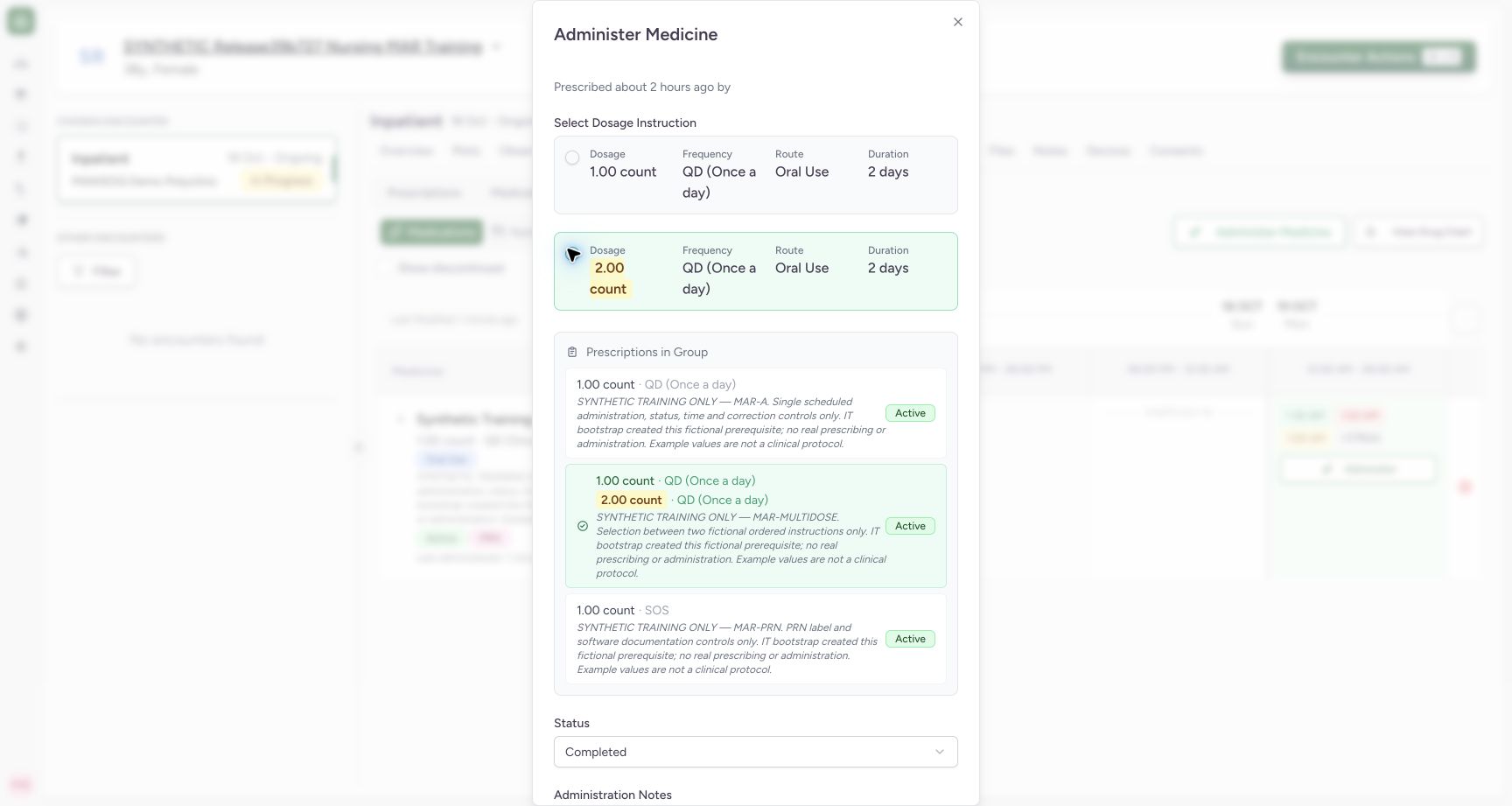Viewport: 1512px width, 806px height.
Task: Select the 2.00 count dosage instruction card
Action: (756, 271)
